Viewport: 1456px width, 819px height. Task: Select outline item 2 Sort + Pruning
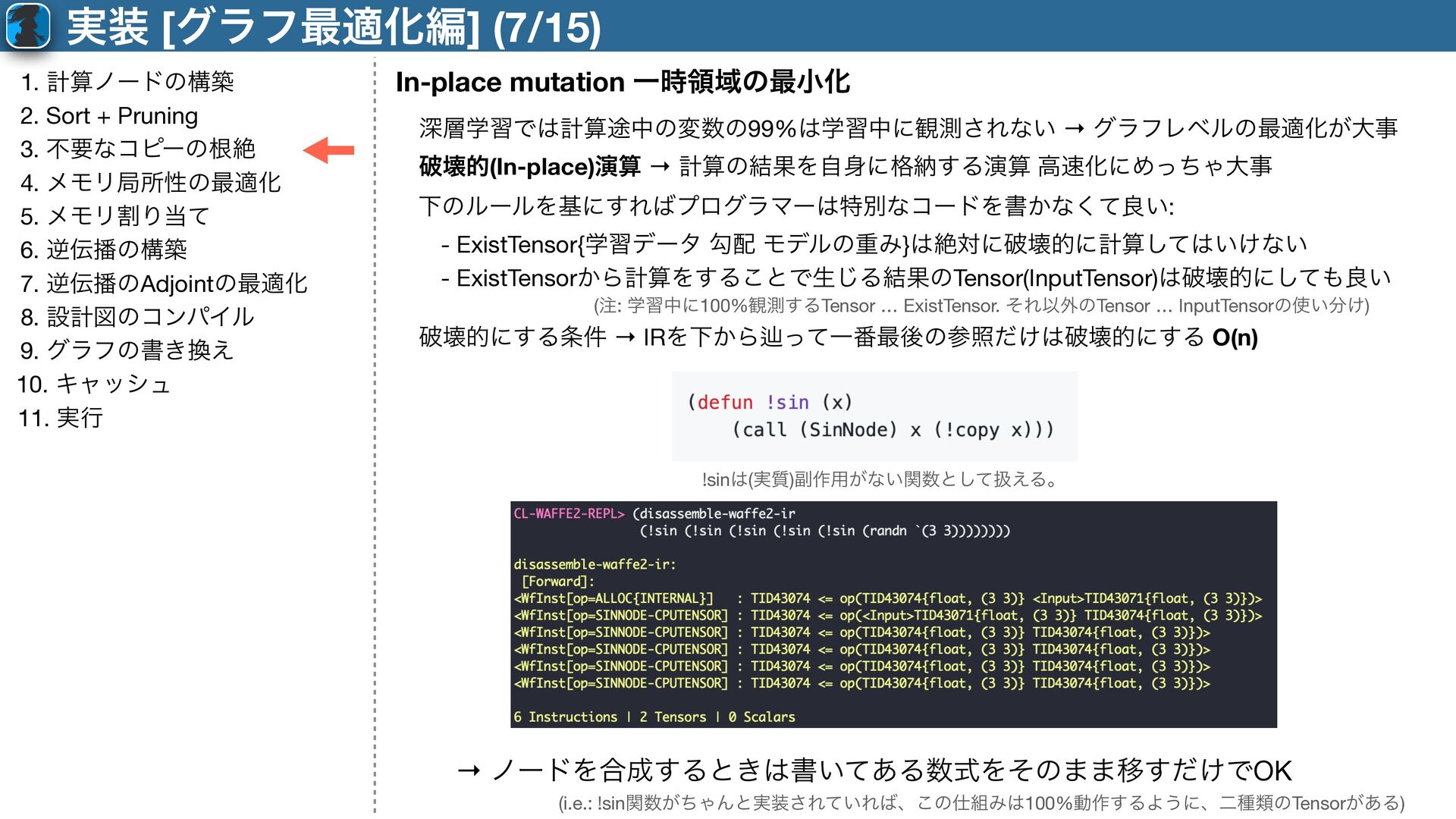(x=109, y=115)
